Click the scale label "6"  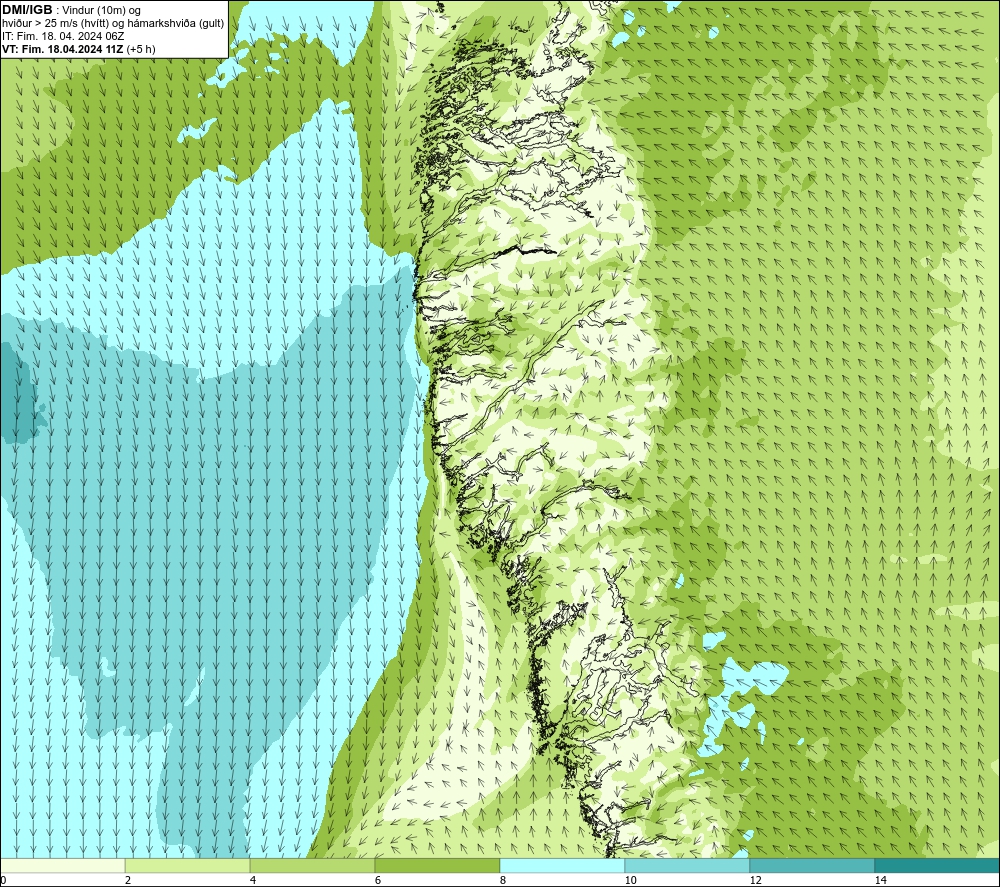(x=378, y=880)
